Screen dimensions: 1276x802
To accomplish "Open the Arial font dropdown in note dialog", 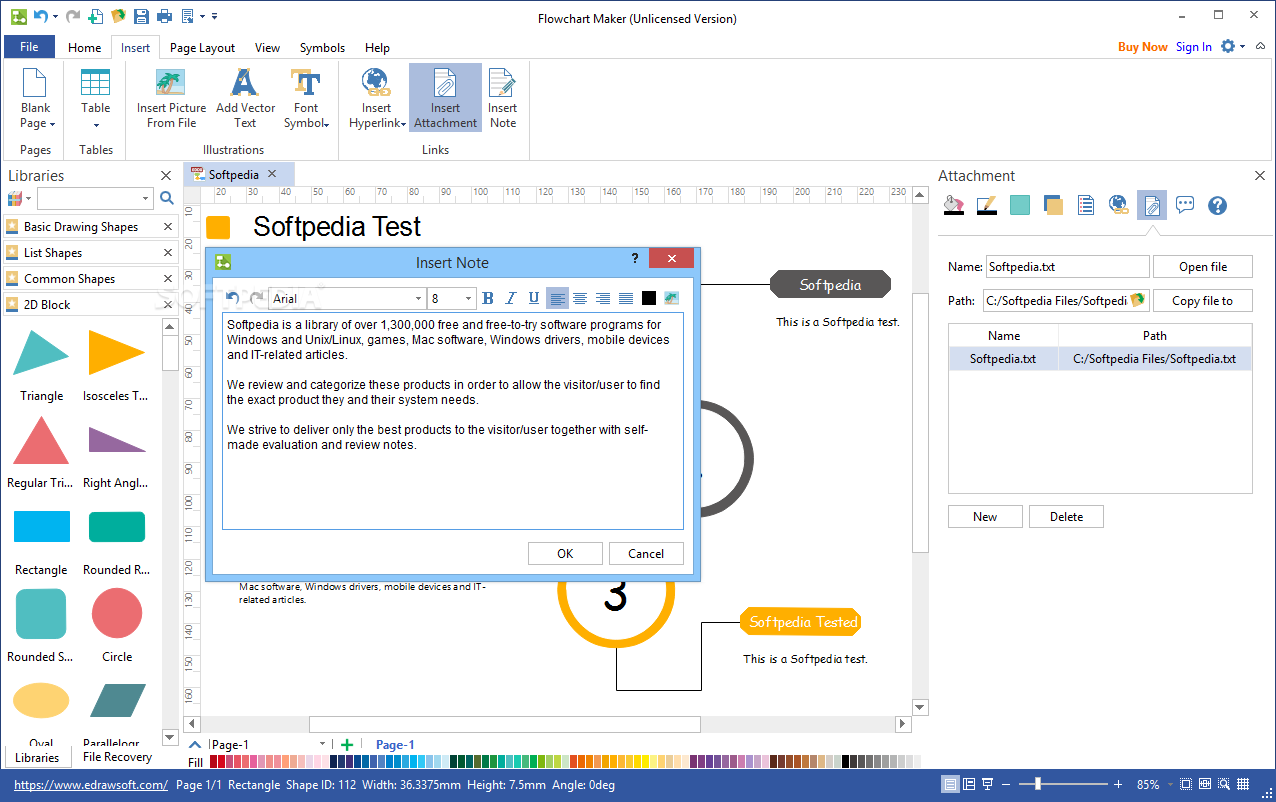I will coord(418,299).
